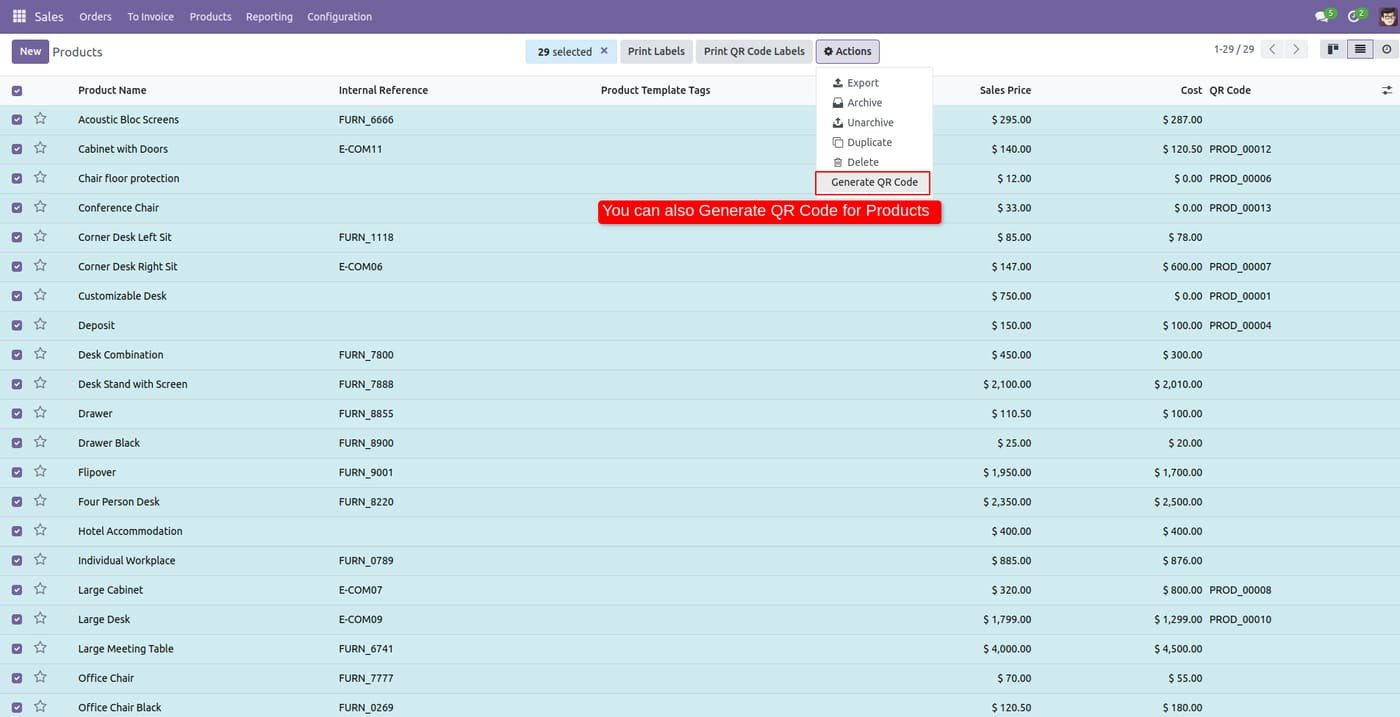Click Generate QR Code action
The image size is (1400, 717).
click(x=874, y=182)
